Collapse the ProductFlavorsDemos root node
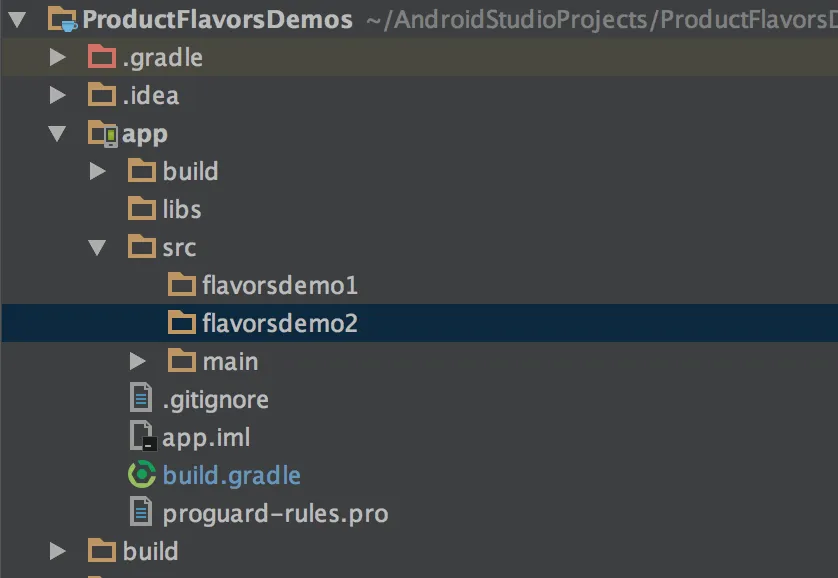This screenshot has height=578, width=838. pos(17,19)
